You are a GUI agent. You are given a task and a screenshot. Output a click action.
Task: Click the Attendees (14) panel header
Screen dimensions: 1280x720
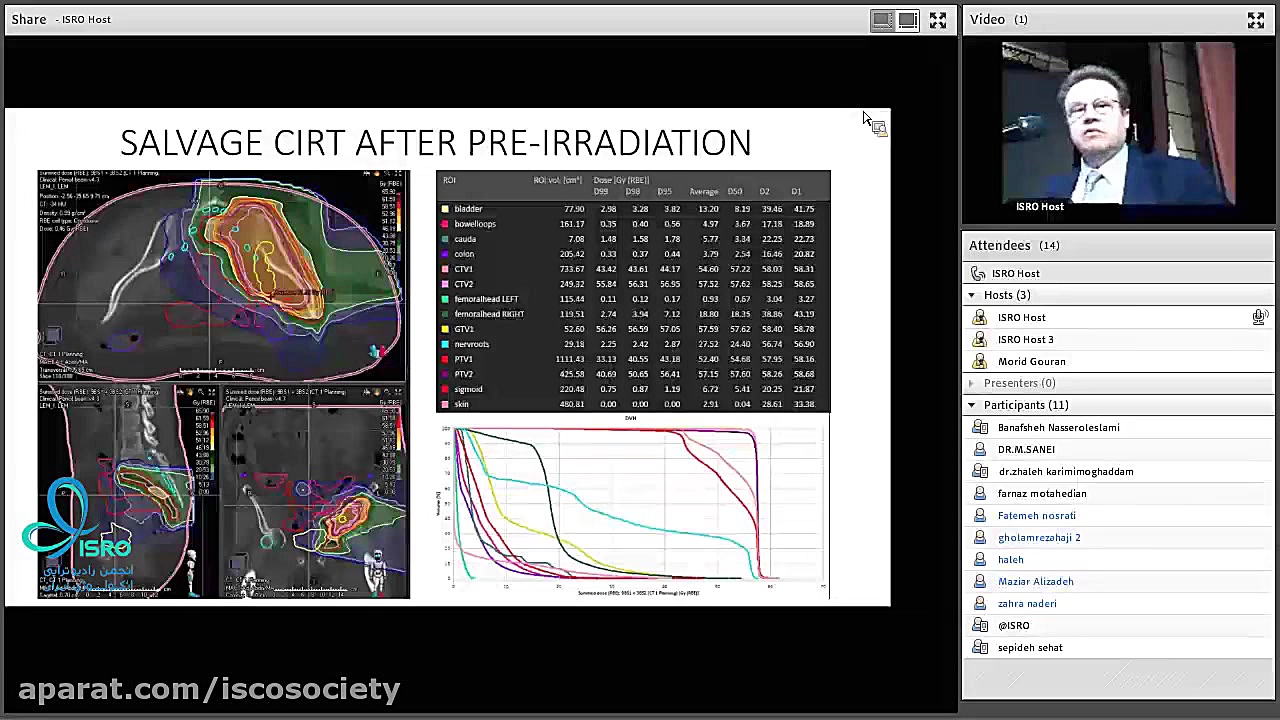(x=1014, y=246)
